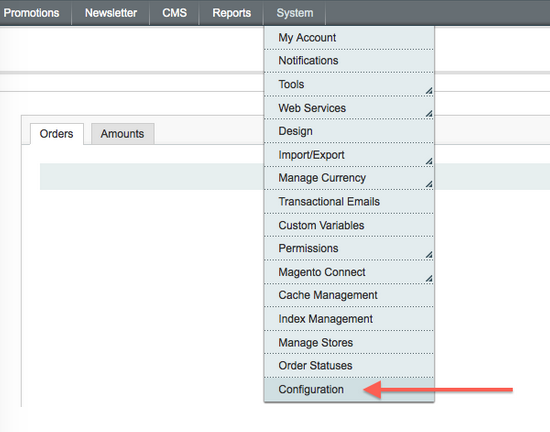Expand the Magento Connect submenu arrow
The image size is (550, 432).
point(429,279)
